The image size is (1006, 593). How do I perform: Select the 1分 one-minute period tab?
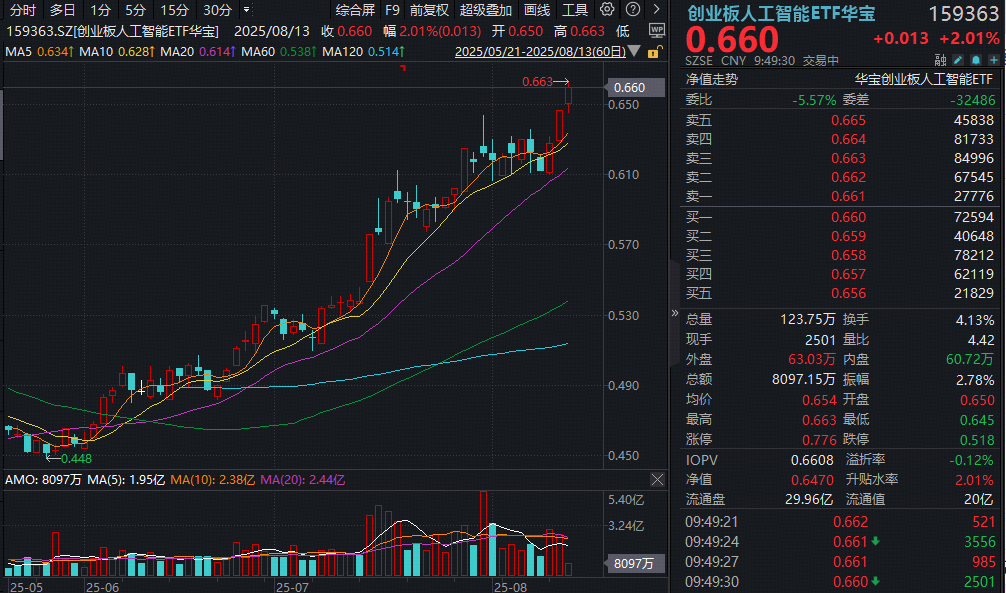pos(100,10)
